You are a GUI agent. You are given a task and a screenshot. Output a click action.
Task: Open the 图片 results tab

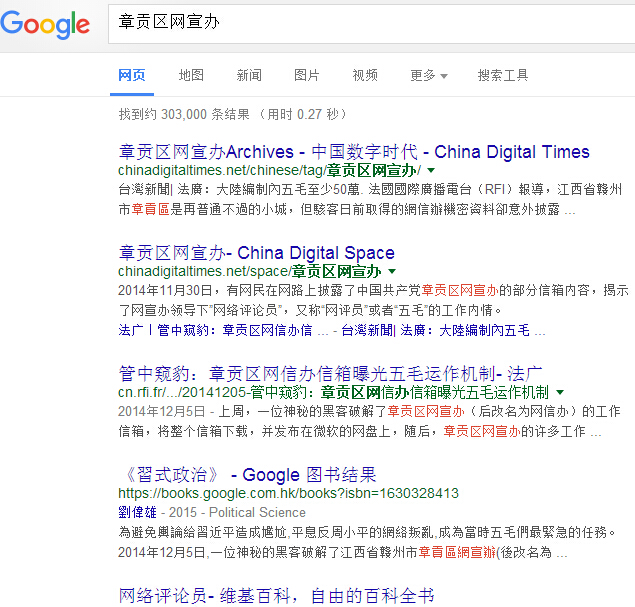click(x=307, y=76)
